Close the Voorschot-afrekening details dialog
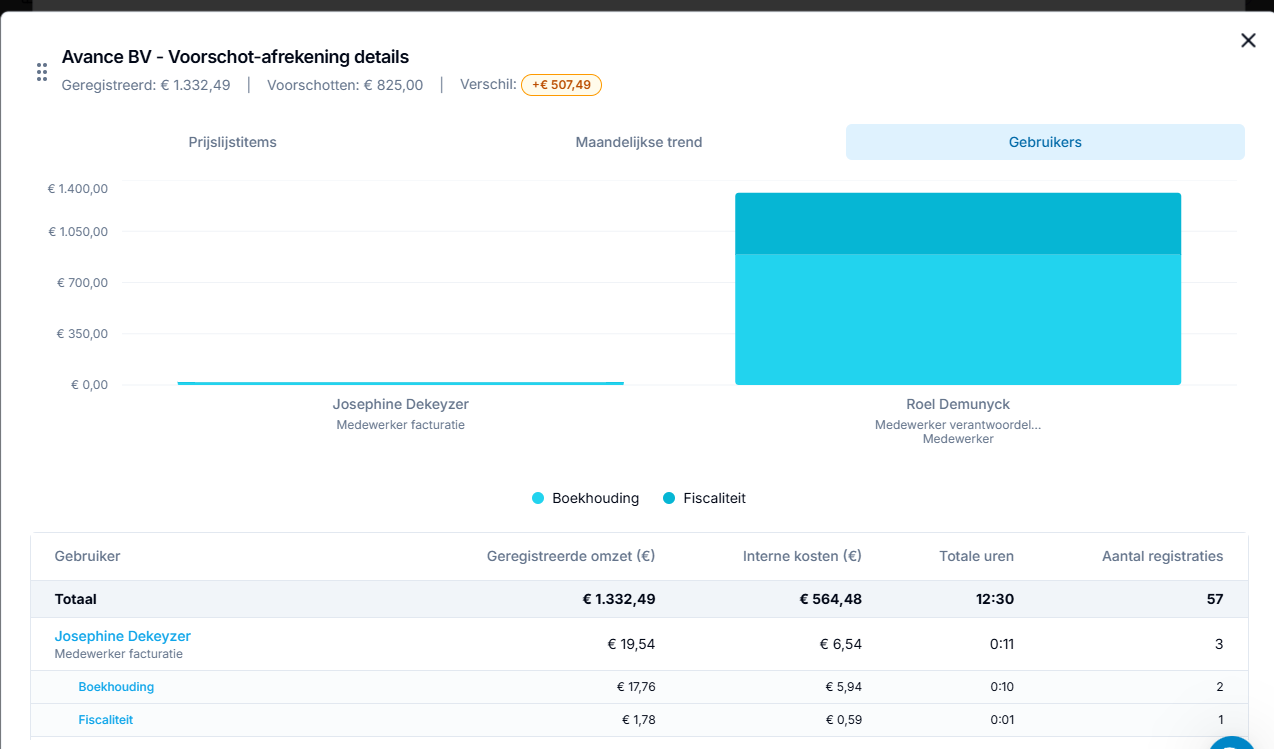The height and width of the screenshot is (749, 1274). click(x=1248, y=41)
